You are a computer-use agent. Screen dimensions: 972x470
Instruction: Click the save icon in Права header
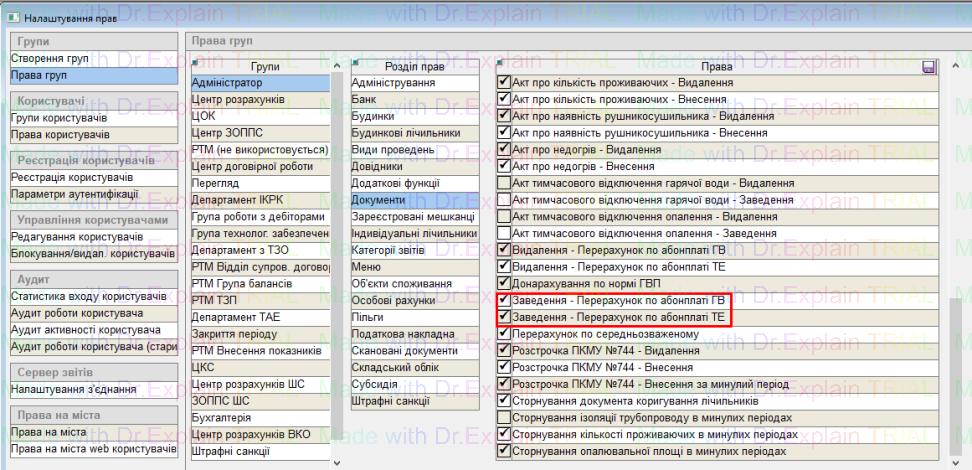pyautogui.click(x=929, y=66)
